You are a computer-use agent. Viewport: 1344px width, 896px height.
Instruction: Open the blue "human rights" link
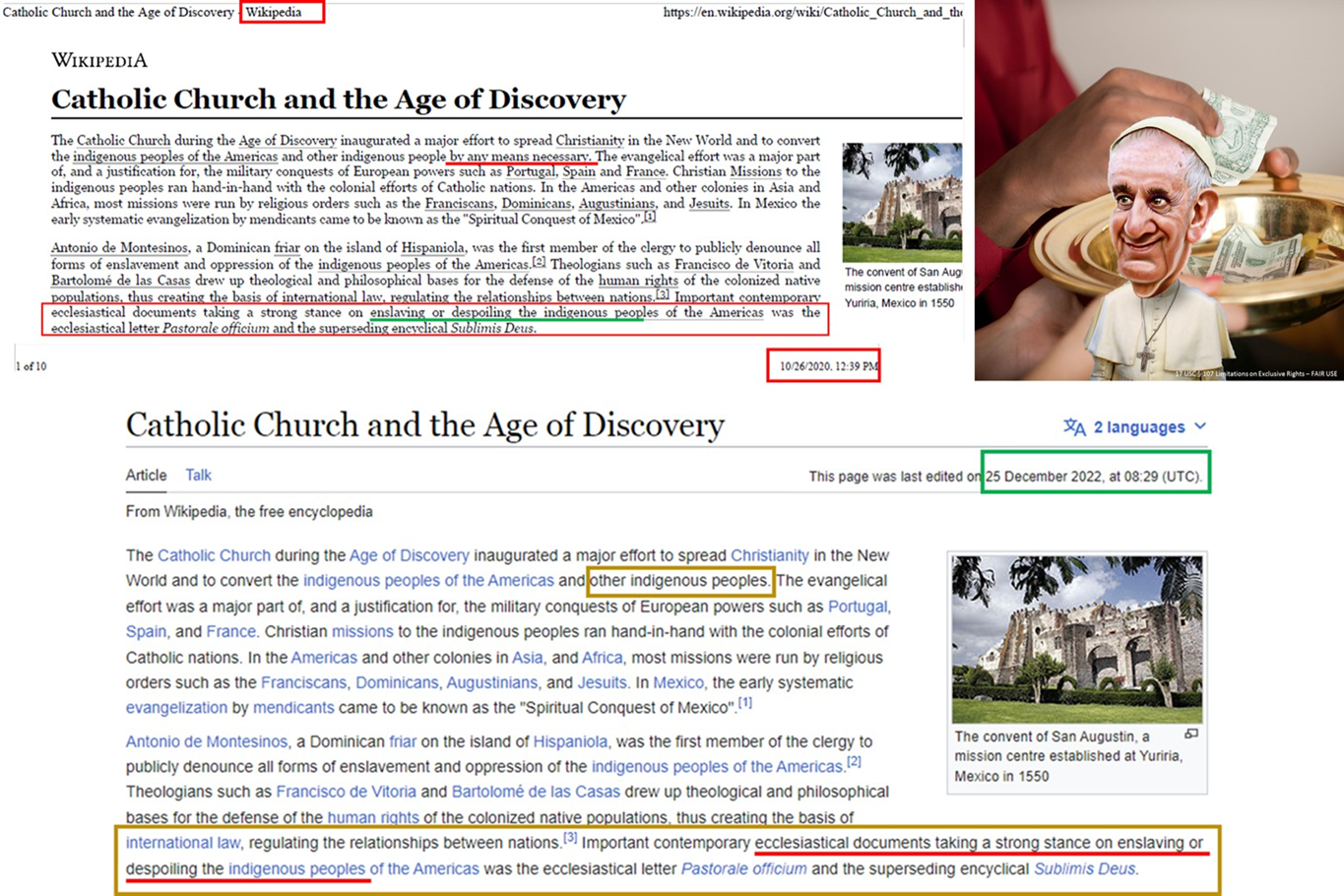(373, 817)
